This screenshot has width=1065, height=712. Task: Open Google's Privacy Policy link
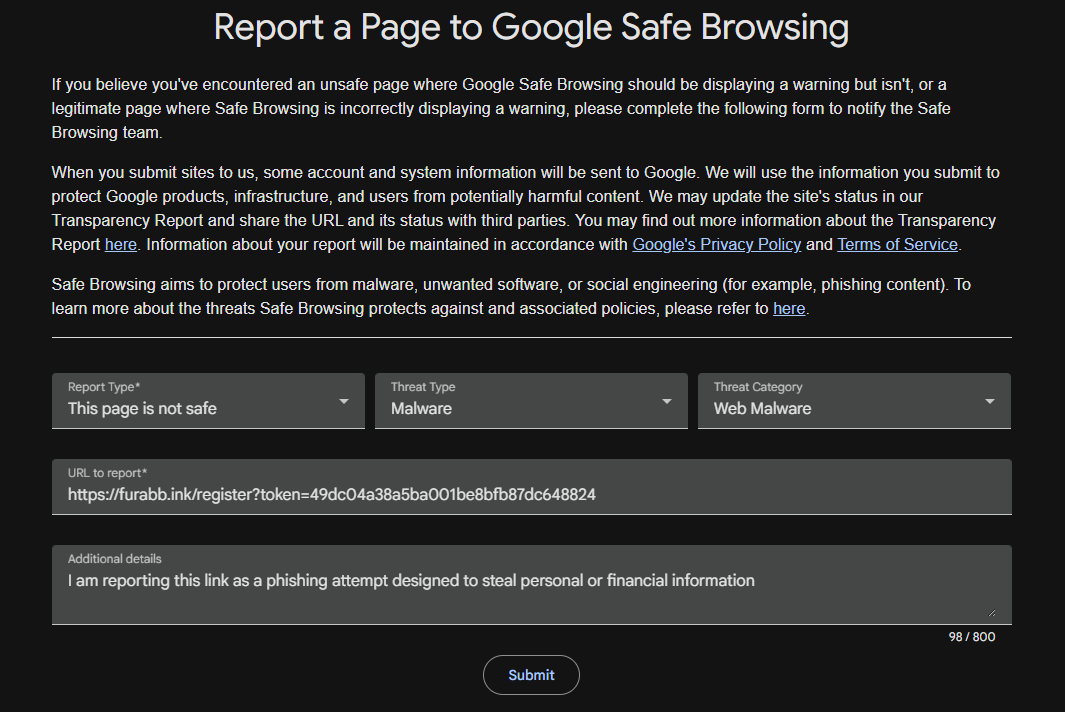(x=717, y=245)
